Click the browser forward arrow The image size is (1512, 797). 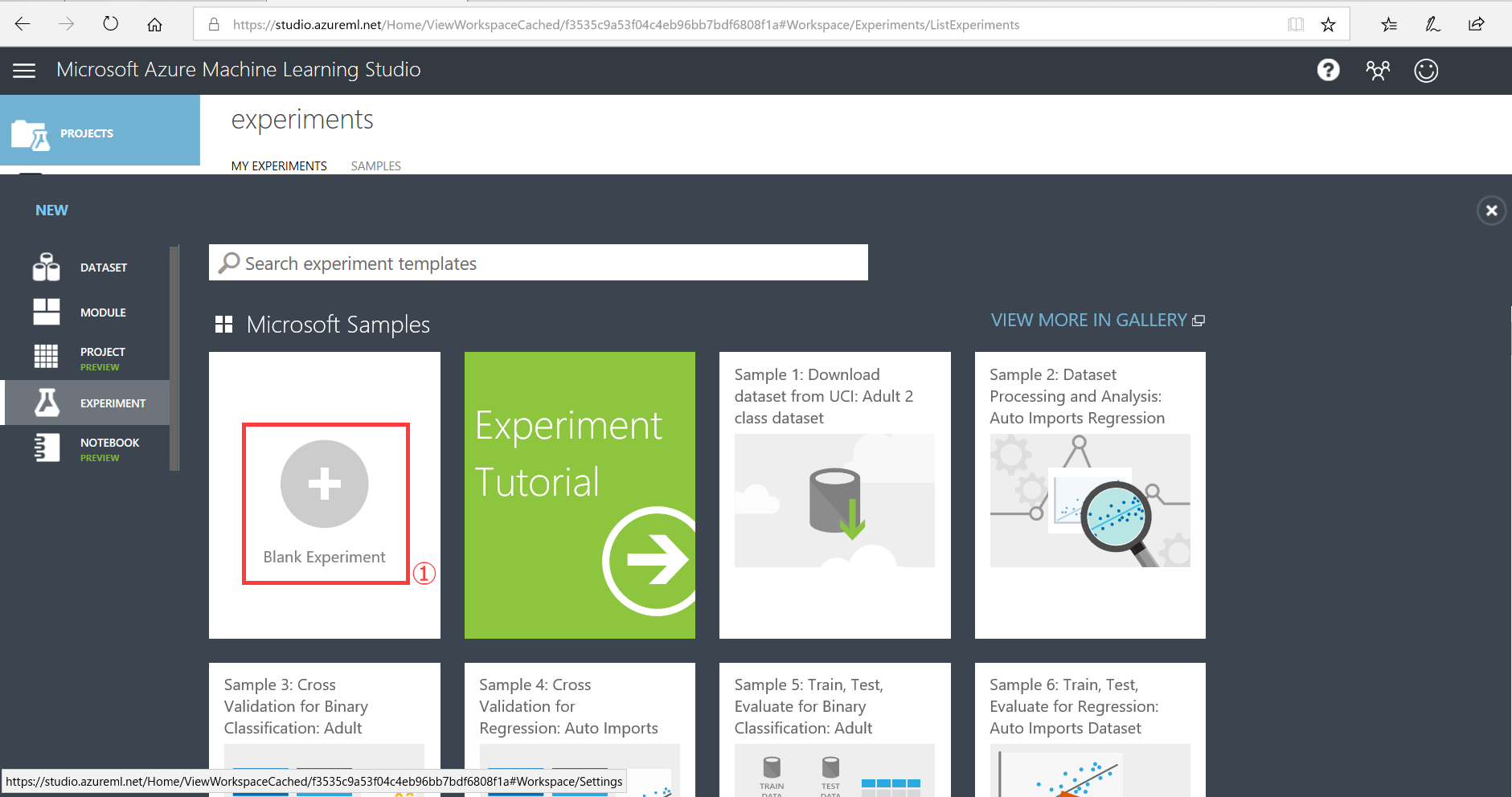67,24
